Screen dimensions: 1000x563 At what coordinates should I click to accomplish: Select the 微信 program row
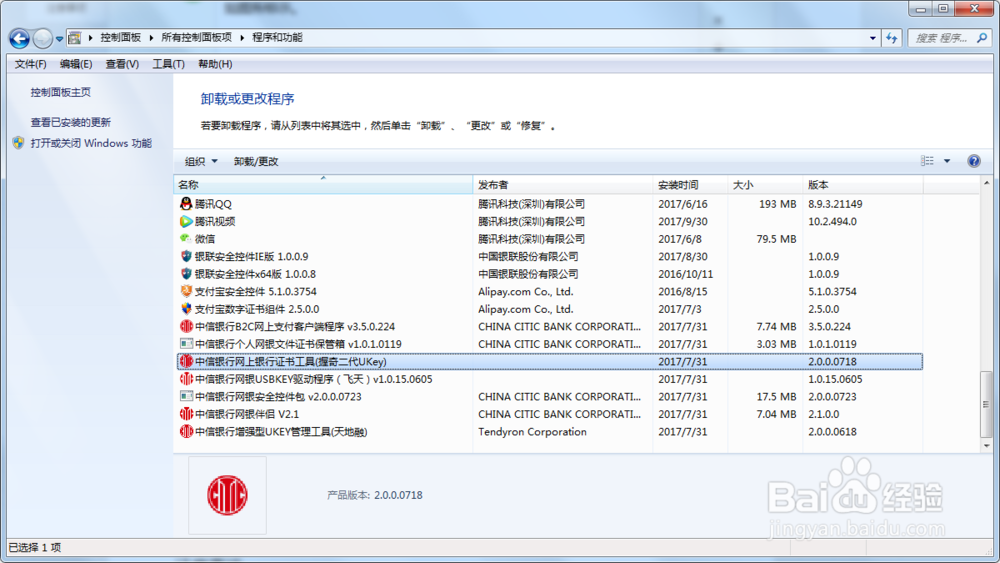click(550, 239)
